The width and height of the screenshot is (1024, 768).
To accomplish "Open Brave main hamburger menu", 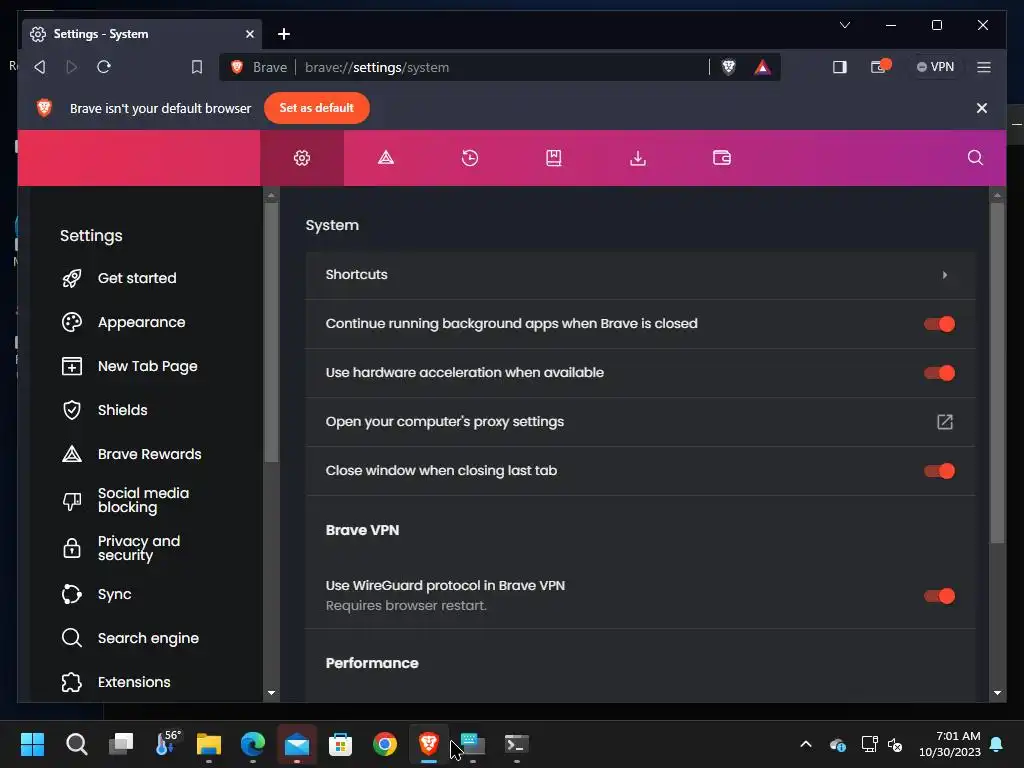I will coord(984,67).
